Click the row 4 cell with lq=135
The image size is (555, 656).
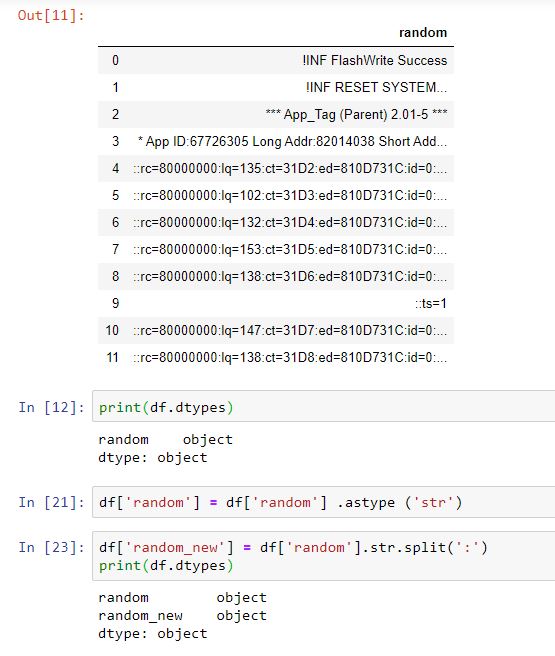tap(290, 168)
